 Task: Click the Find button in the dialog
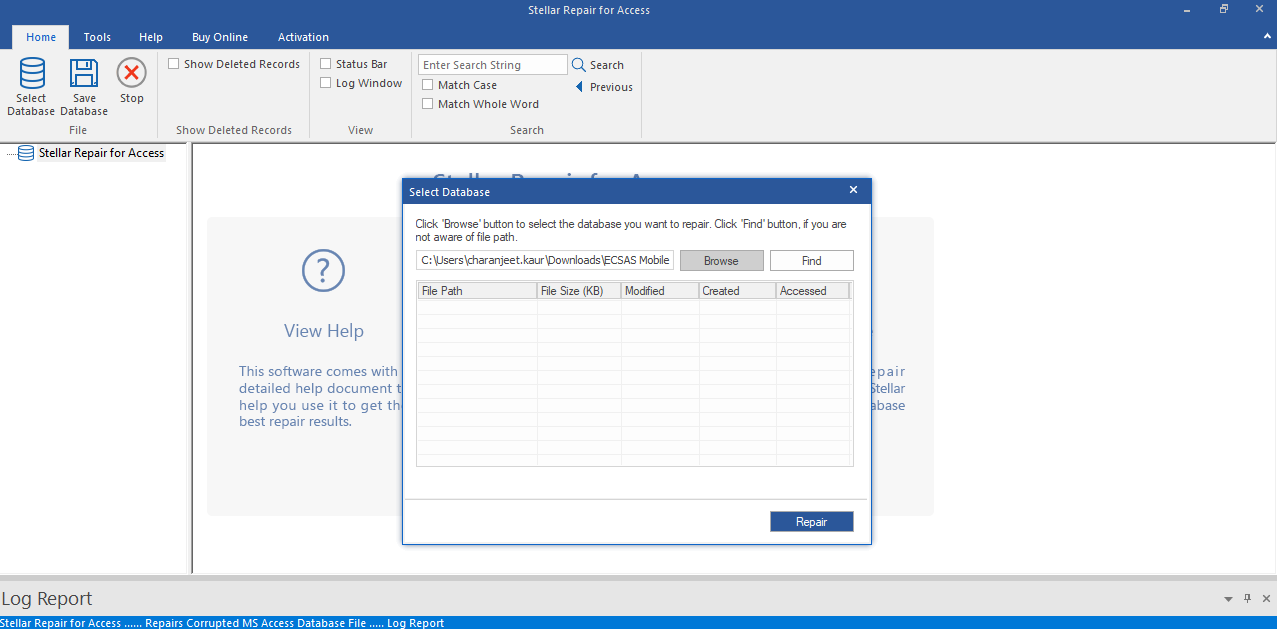(811, 261)
